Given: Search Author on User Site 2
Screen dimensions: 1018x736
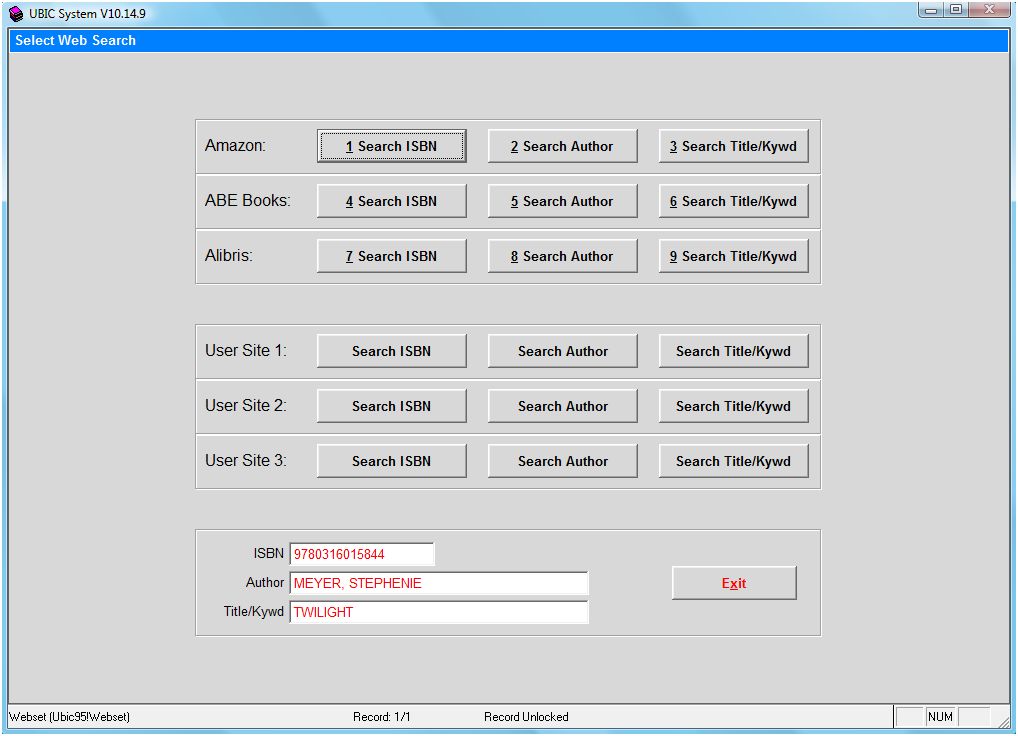Looking at the screenshot, I should click(562, 406).
